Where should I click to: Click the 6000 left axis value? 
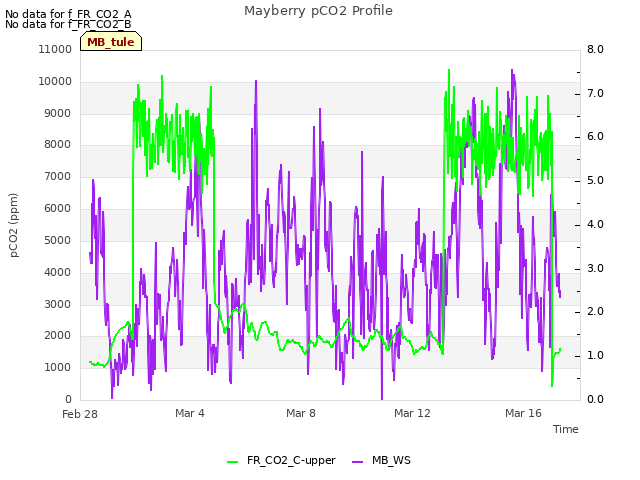[58, 208]
